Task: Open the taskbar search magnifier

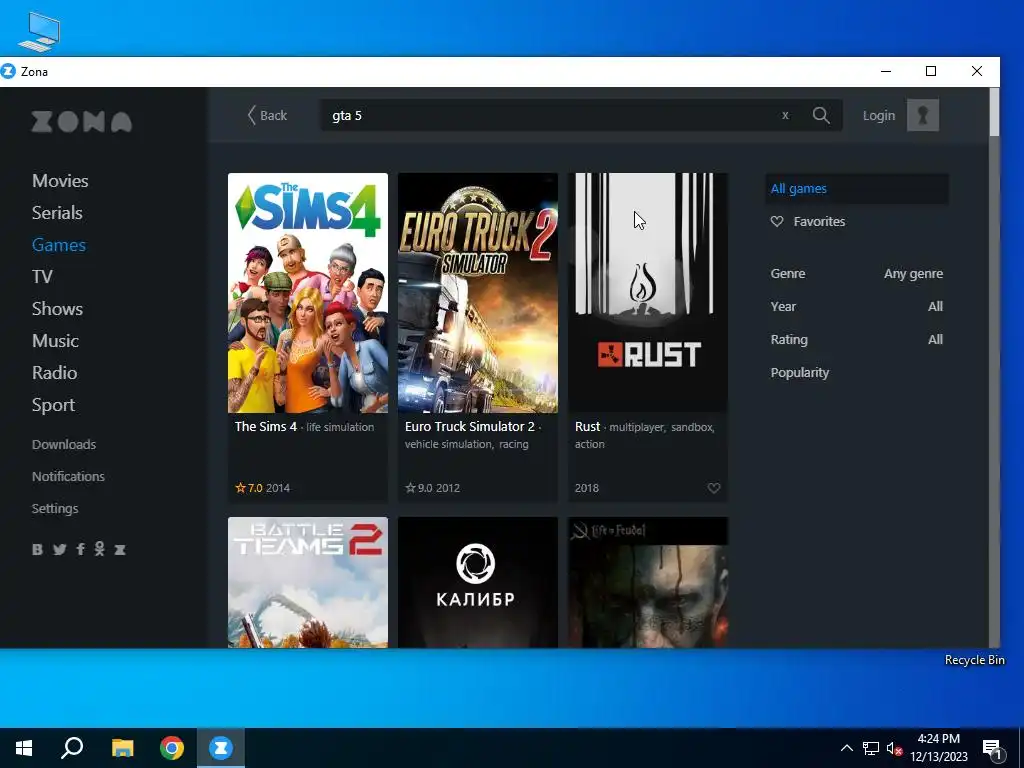Action: tap(72, 748)
